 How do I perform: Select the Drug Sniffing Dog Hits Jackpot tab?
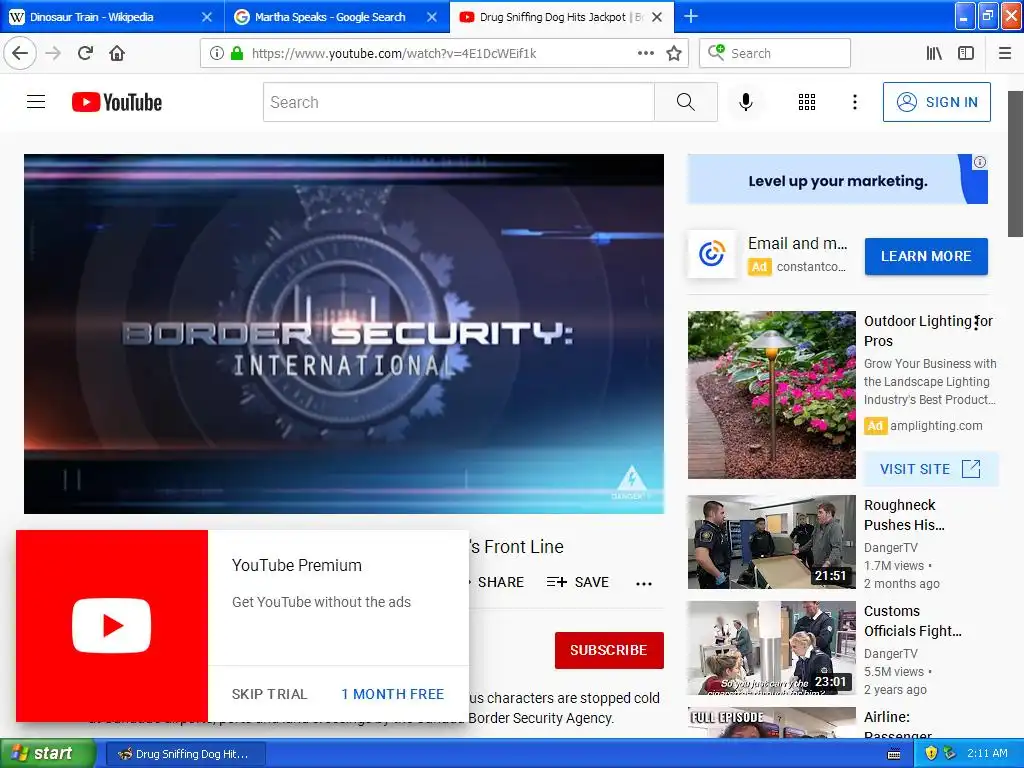(562, 17)
